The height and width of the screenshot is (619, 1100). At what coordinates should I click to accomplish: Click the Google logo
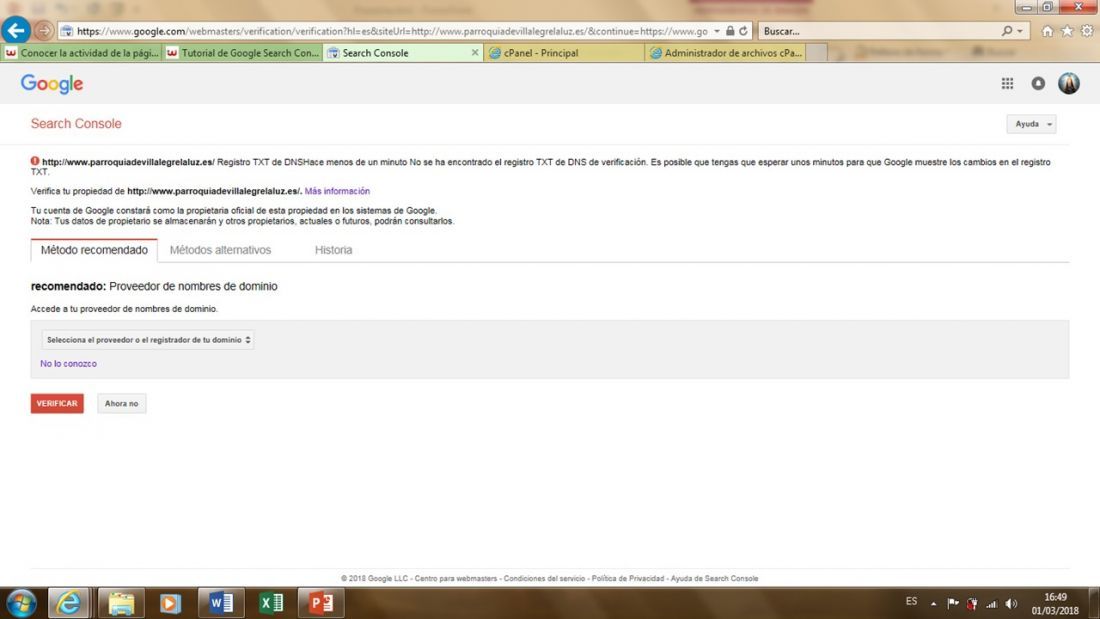click(52, 84)
